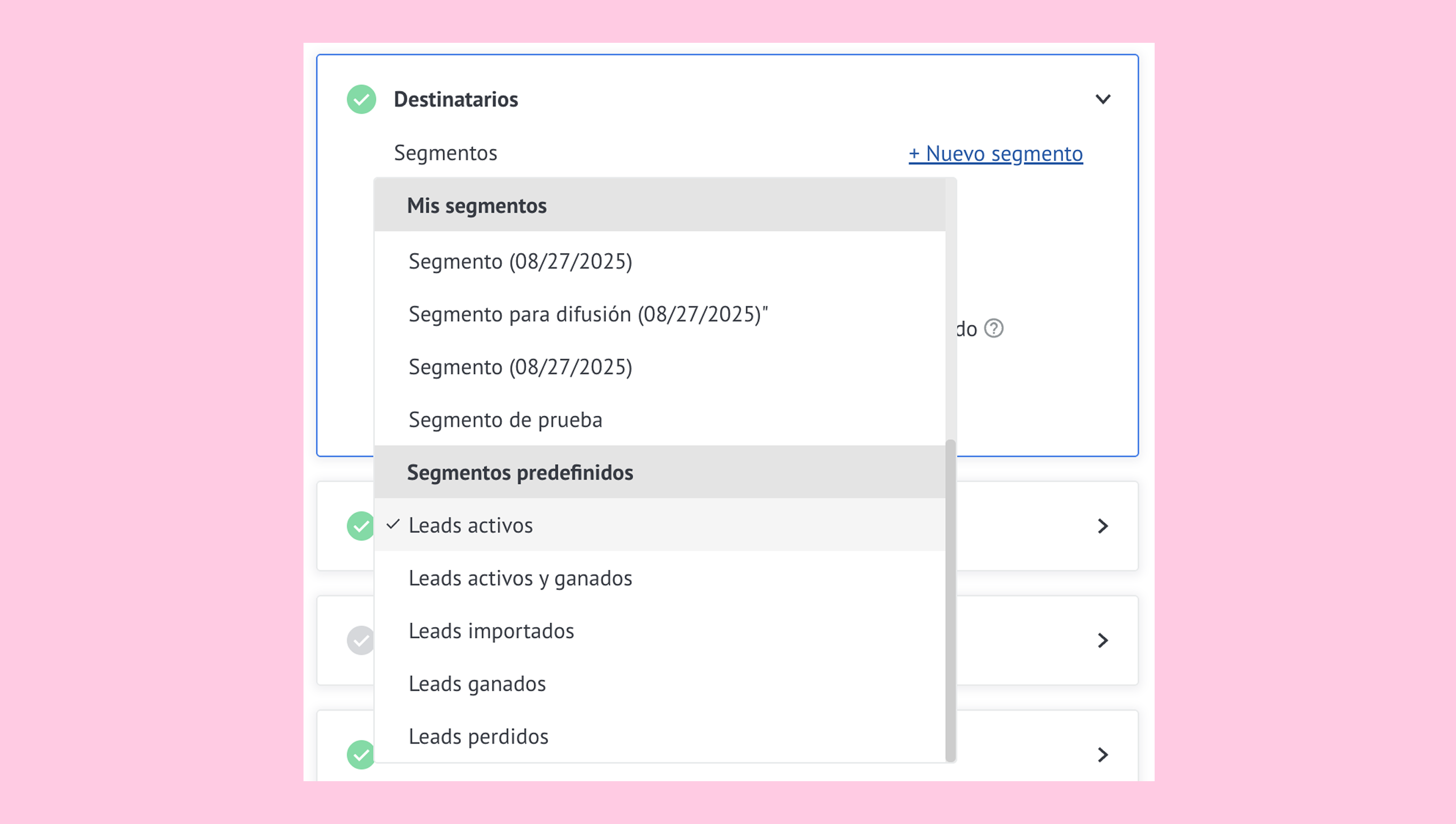Expand the third collapsed section arrow
Image resolution: width=1456 pixels, height=824 pixels.
click(1103, 640)
